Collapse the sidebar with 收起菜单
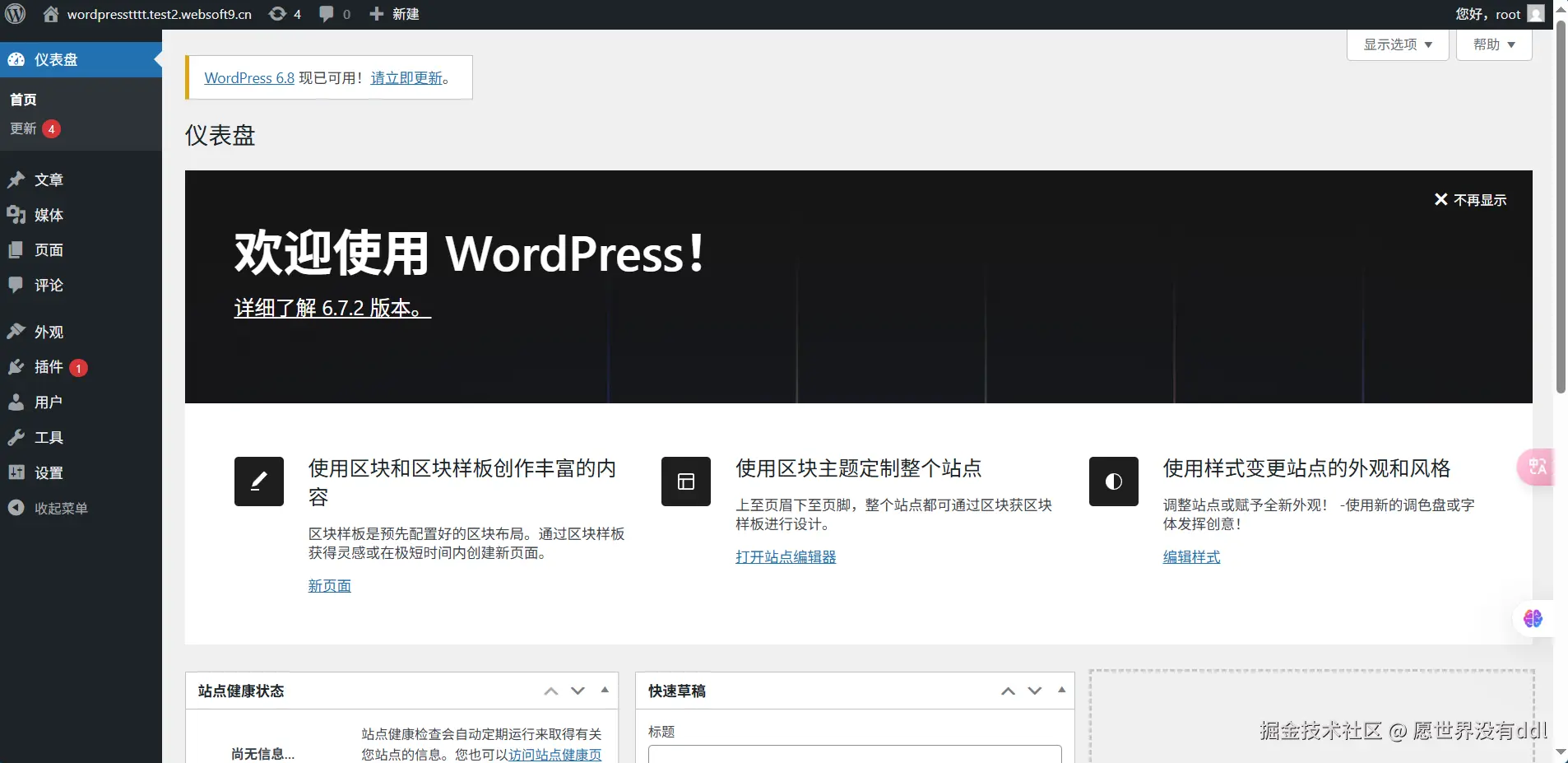This screenshot has height=763, width=1568. click(81, 508)
